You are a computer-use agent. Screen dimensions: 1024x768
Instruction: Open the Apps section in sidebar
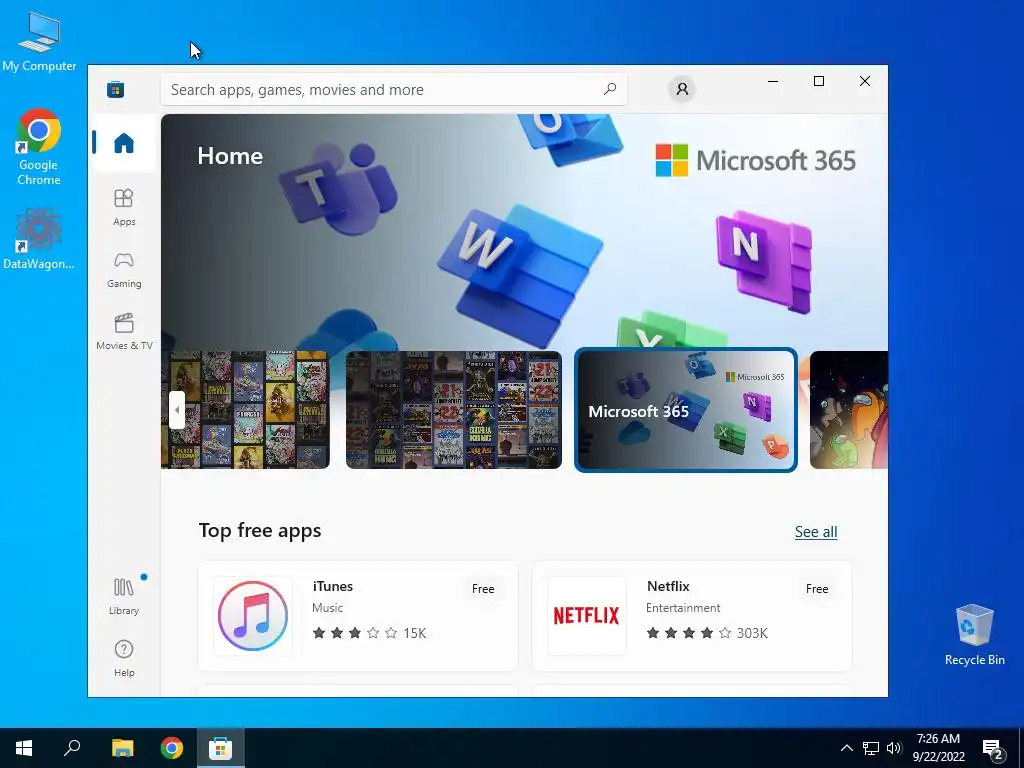124,208
